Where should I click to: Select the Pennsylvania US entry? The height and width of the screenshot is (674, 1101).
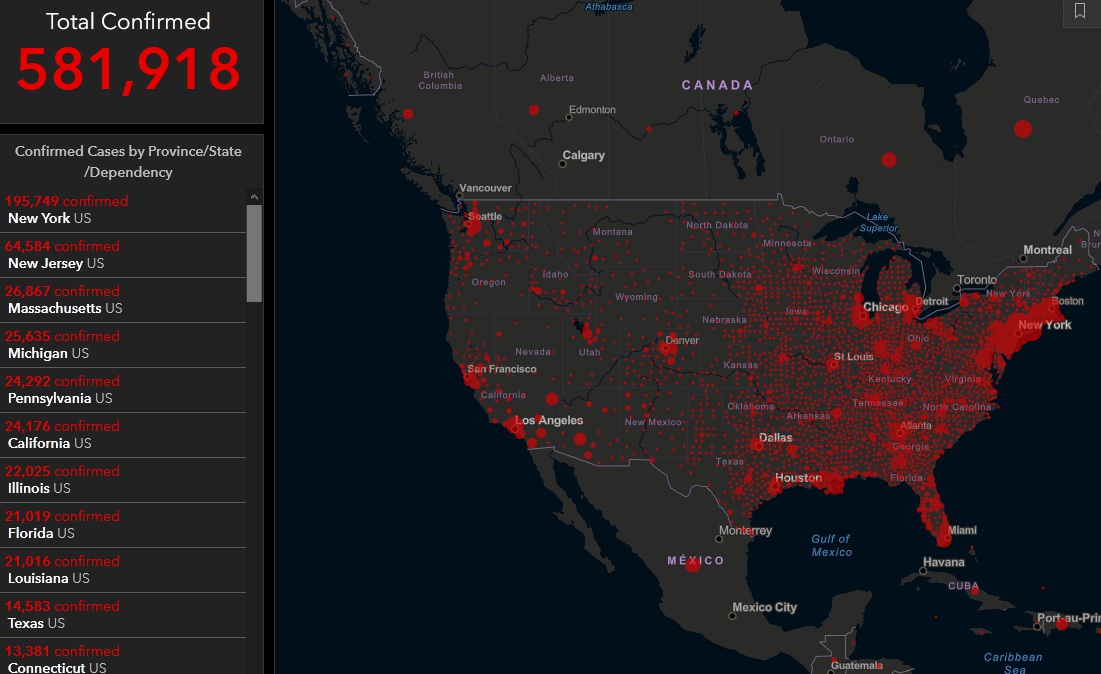click(123, 390)
